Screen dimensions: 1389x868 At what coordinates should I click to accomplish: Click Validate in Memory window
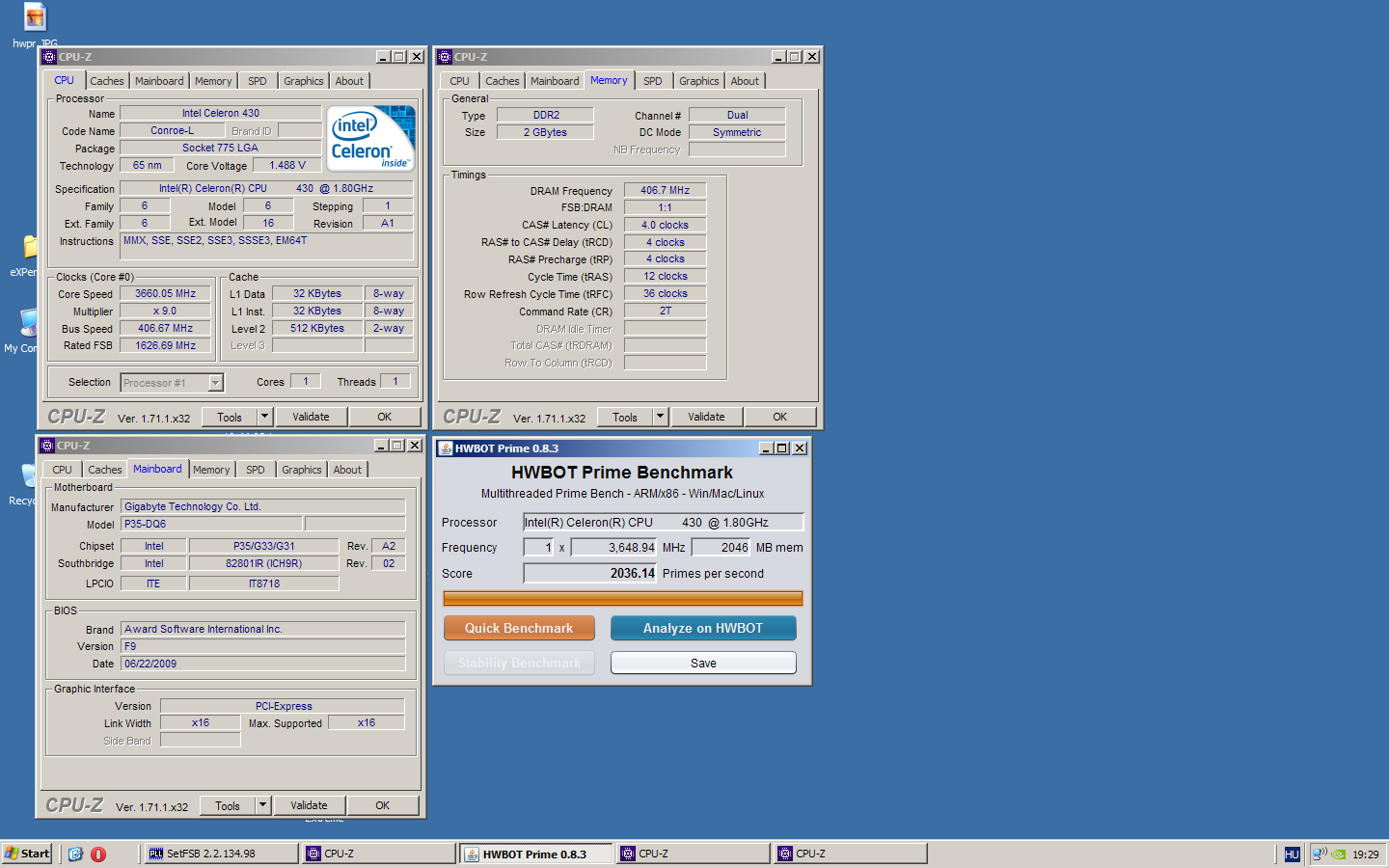coord(706,417)
